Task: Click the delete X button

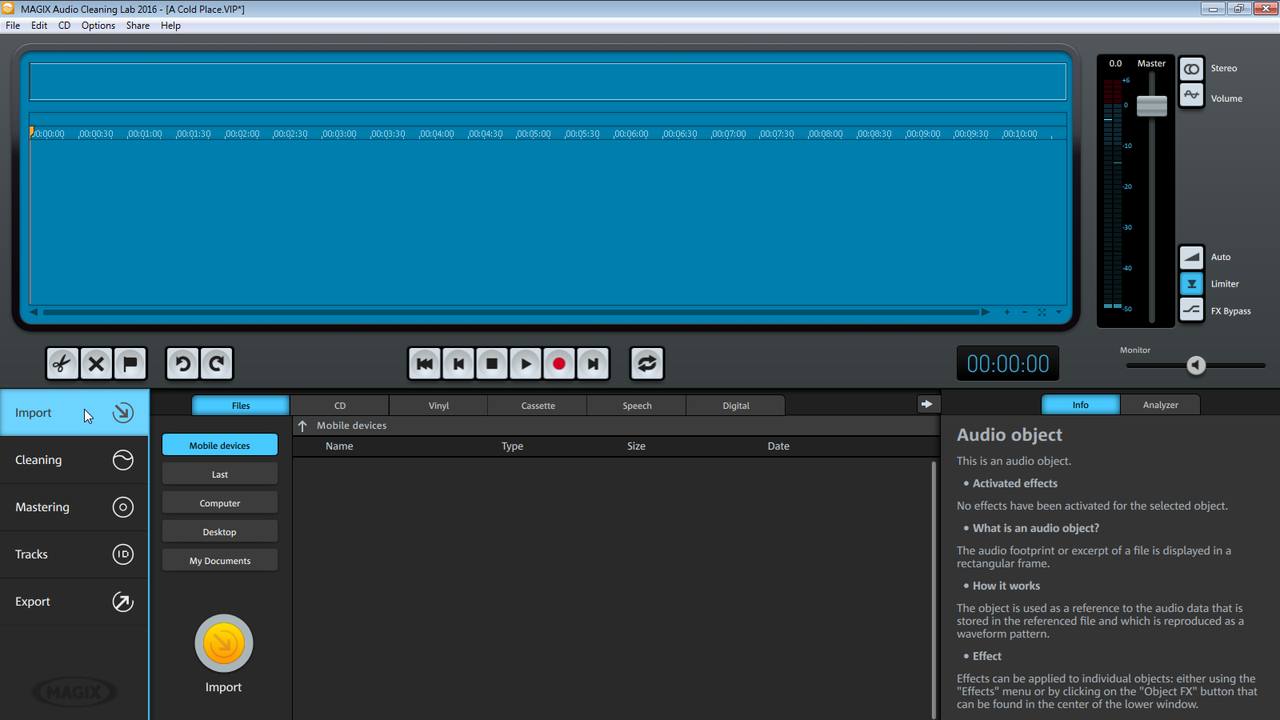Action: pyautogui.click(x=96, y=364)
